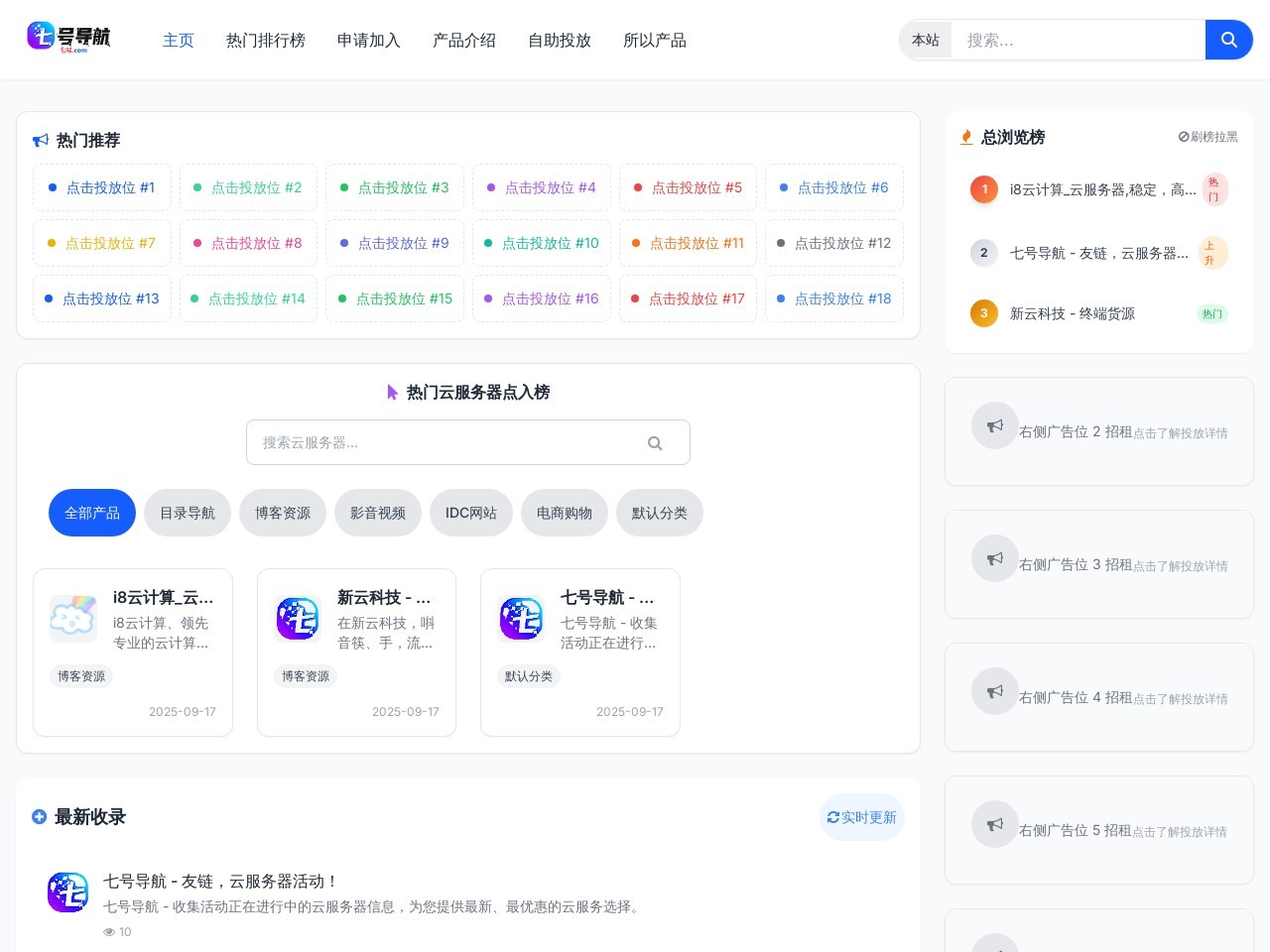Select the 影音视频 category tab

(378, 513)
